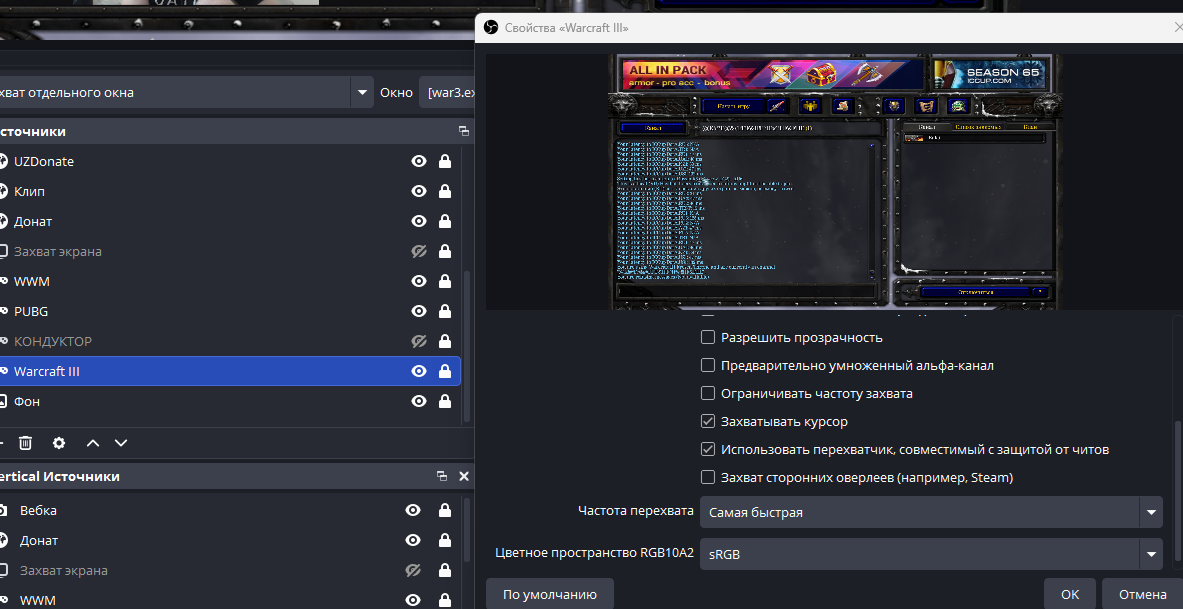Enable Ограничивать частоту захвата
Image resolution: width=1183 pixels, height=609 pixels.
click(708, 393)
